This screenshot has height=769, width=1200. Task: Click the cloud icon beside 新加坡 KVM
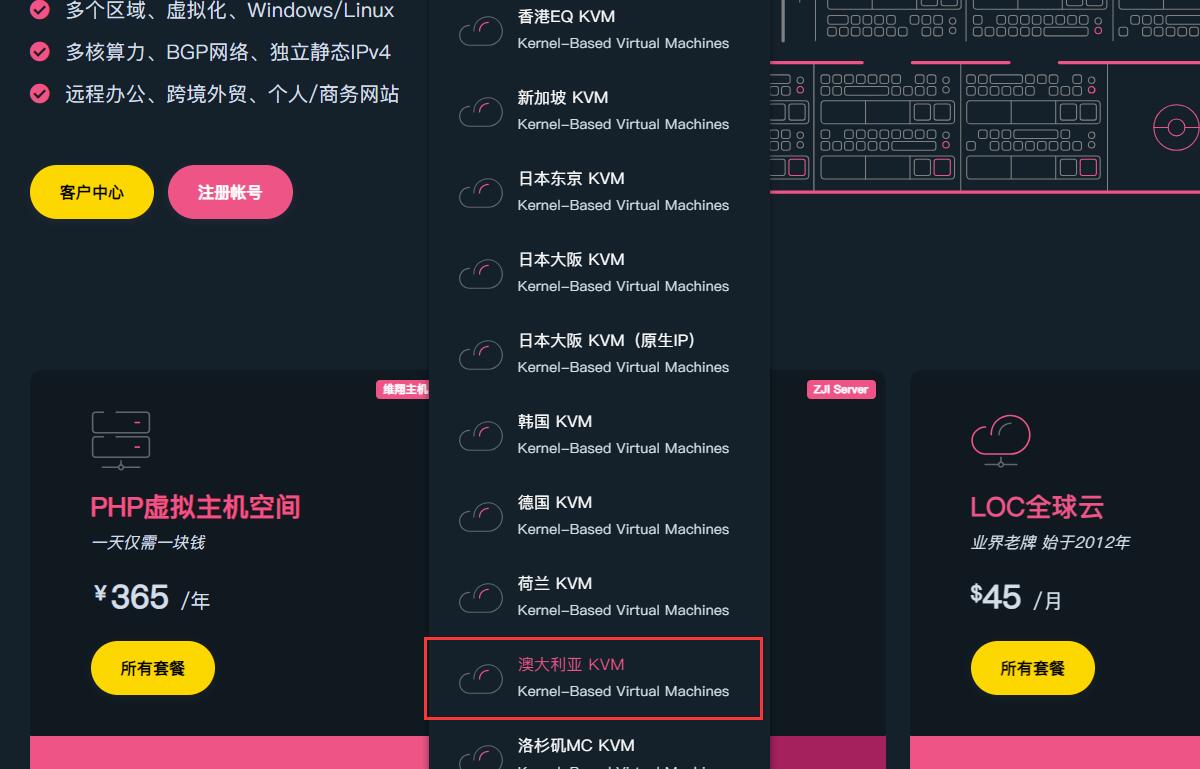481,112
